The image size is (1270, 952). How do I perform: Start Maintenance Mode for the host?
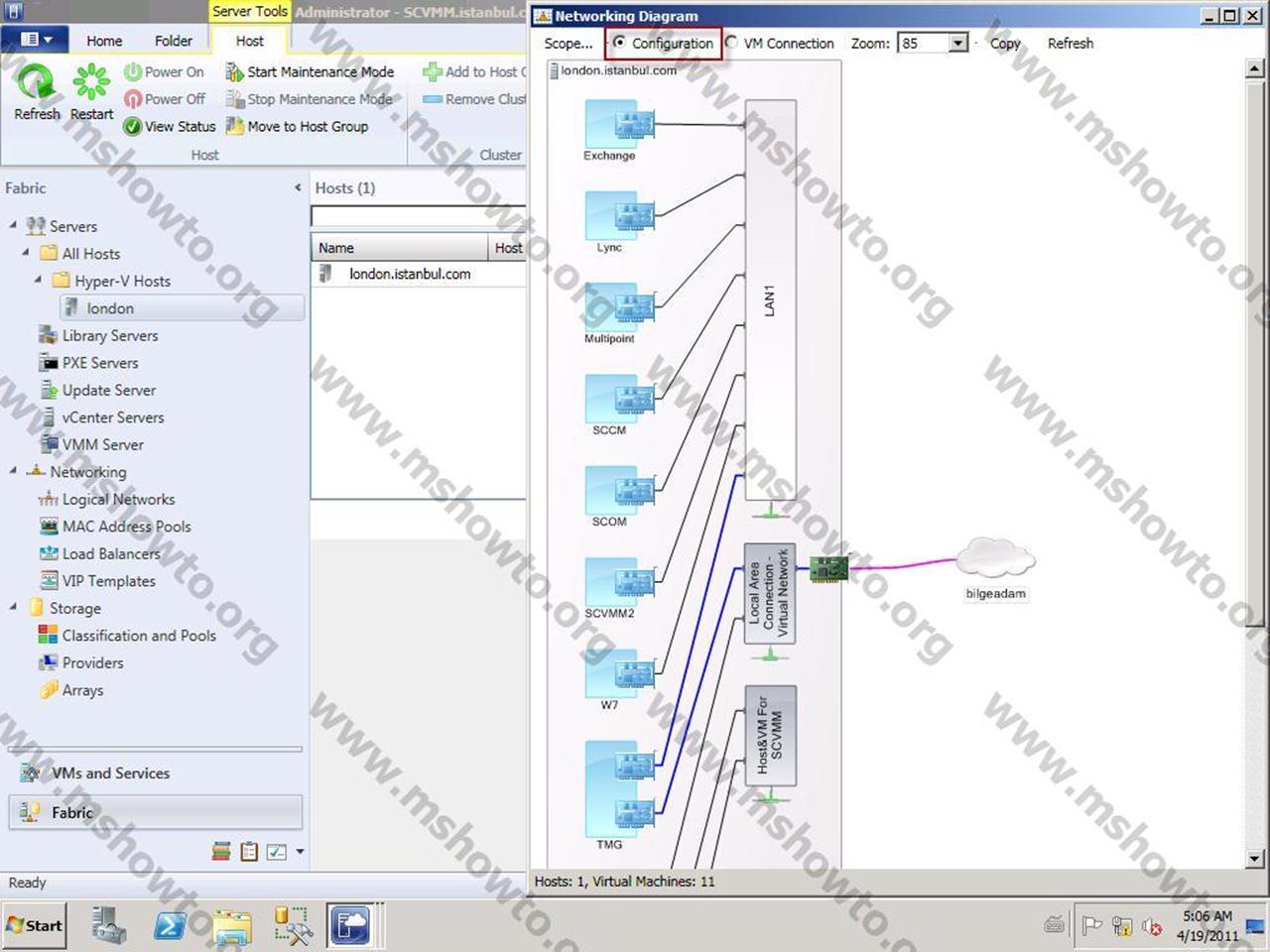[310, 71]
